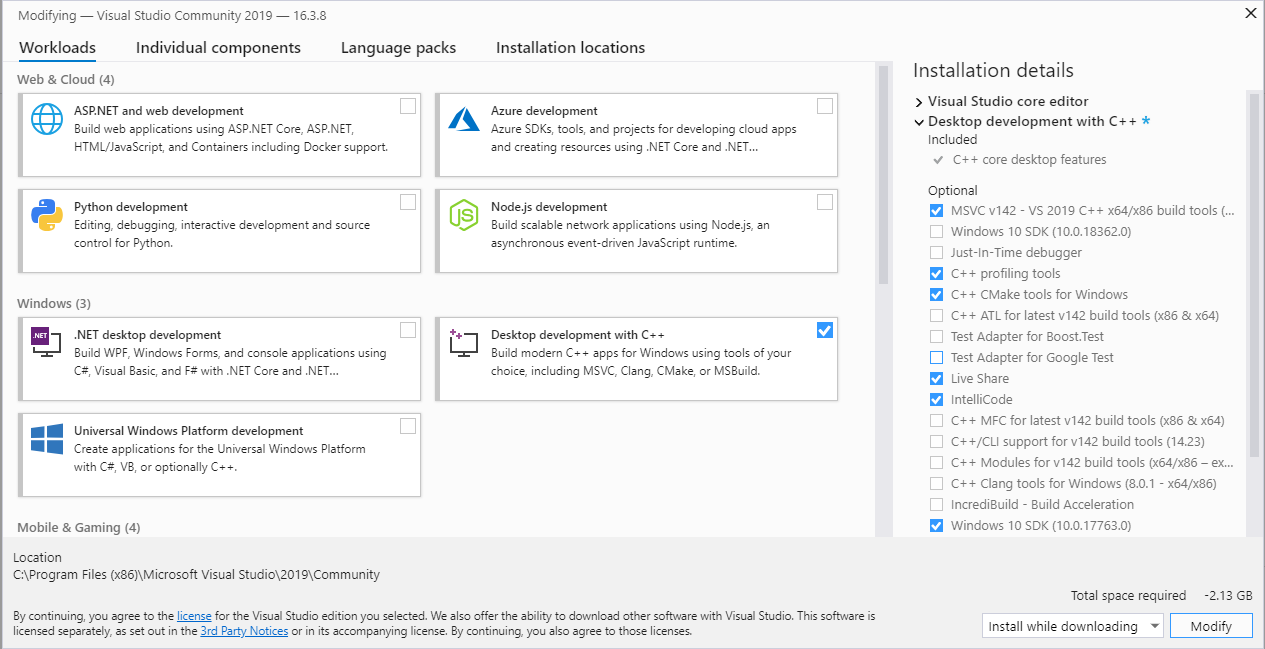Image resolution: width=1265 pixels, height=649 pixels.
Task: Click the Python development snake icon
Action: [47, 215]
